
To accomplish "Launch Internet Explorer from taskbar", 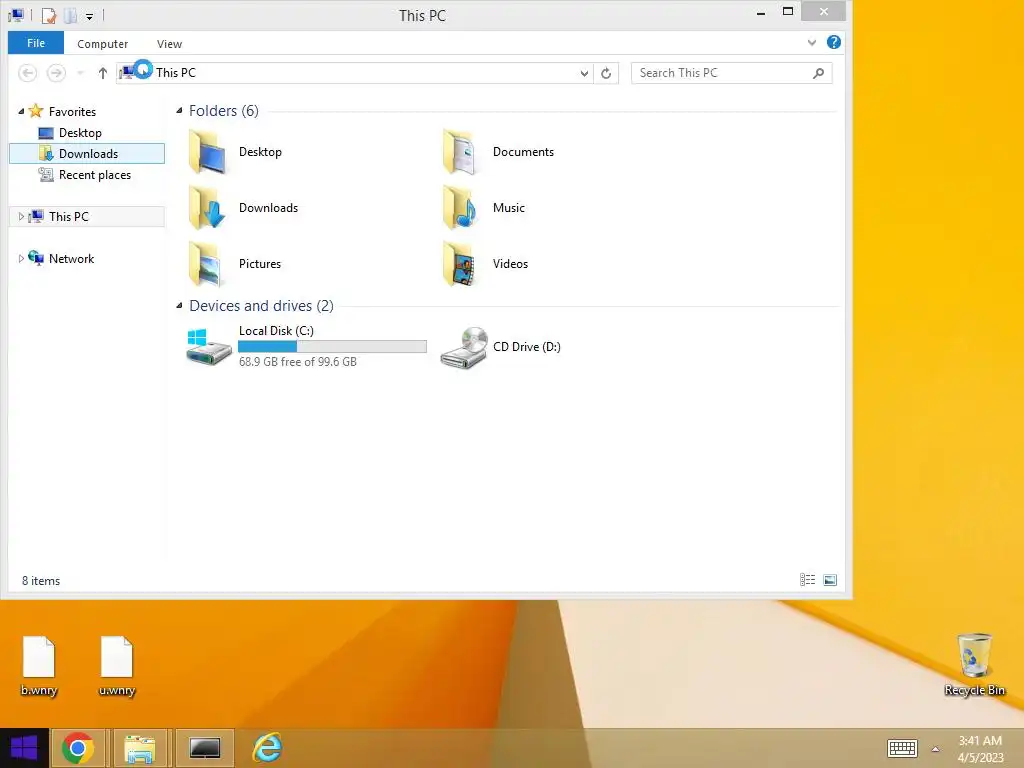I will coord(267,748).
